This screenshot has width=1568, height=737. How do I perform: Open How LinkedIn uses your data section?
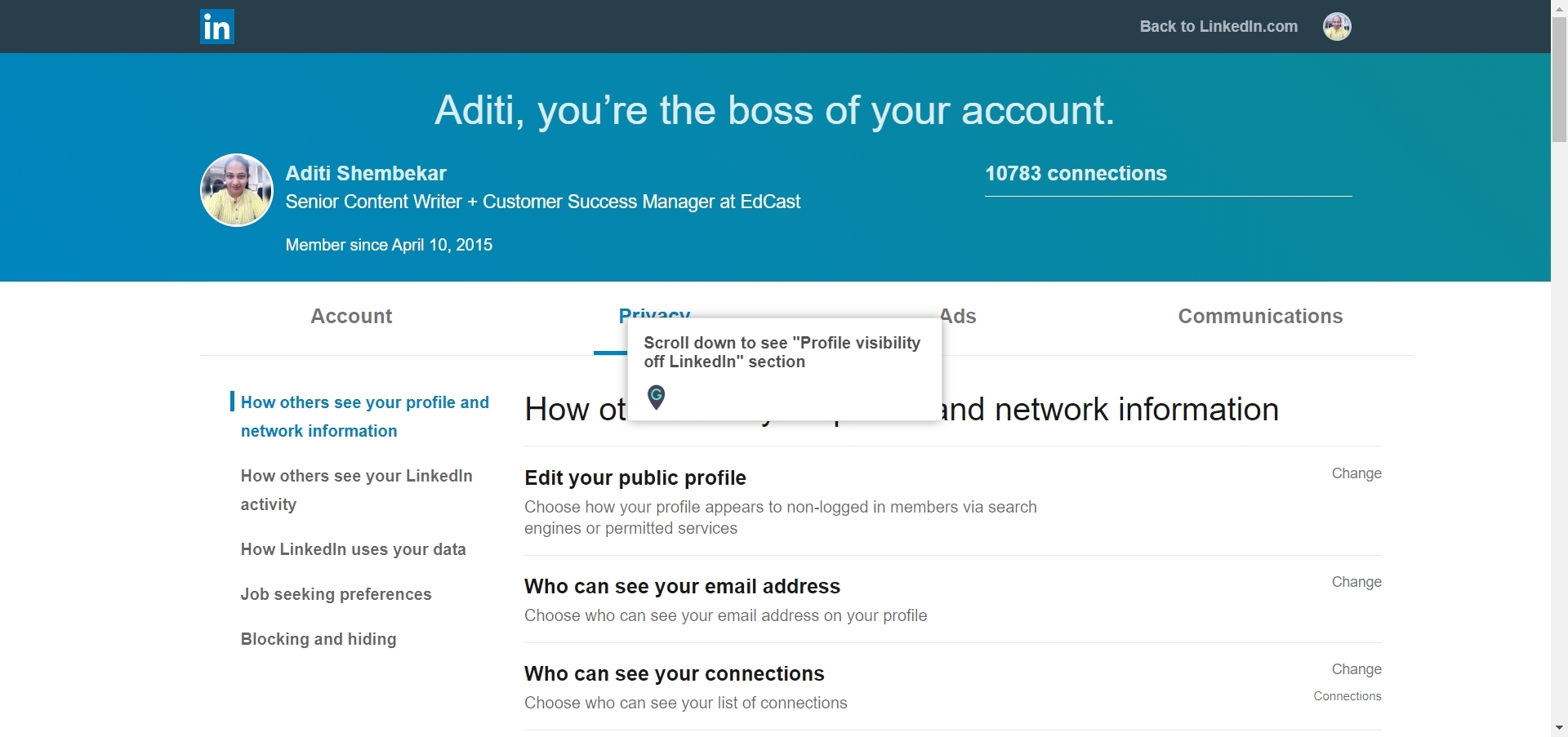click(353, 549)
